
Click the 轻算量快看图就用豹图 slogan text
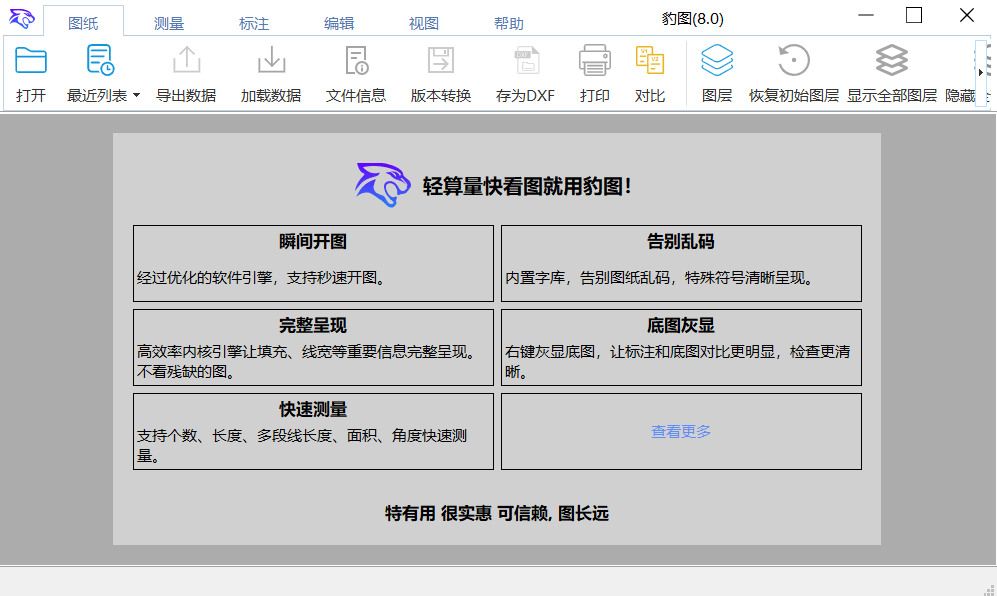coord(527,186)
